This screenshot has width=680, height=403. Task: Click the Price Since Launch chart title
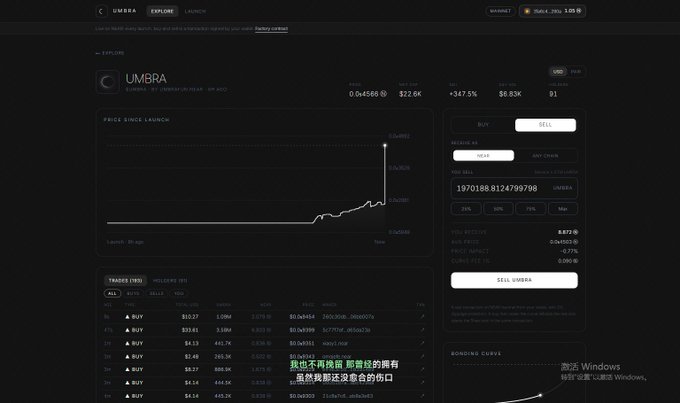[137, 120]
